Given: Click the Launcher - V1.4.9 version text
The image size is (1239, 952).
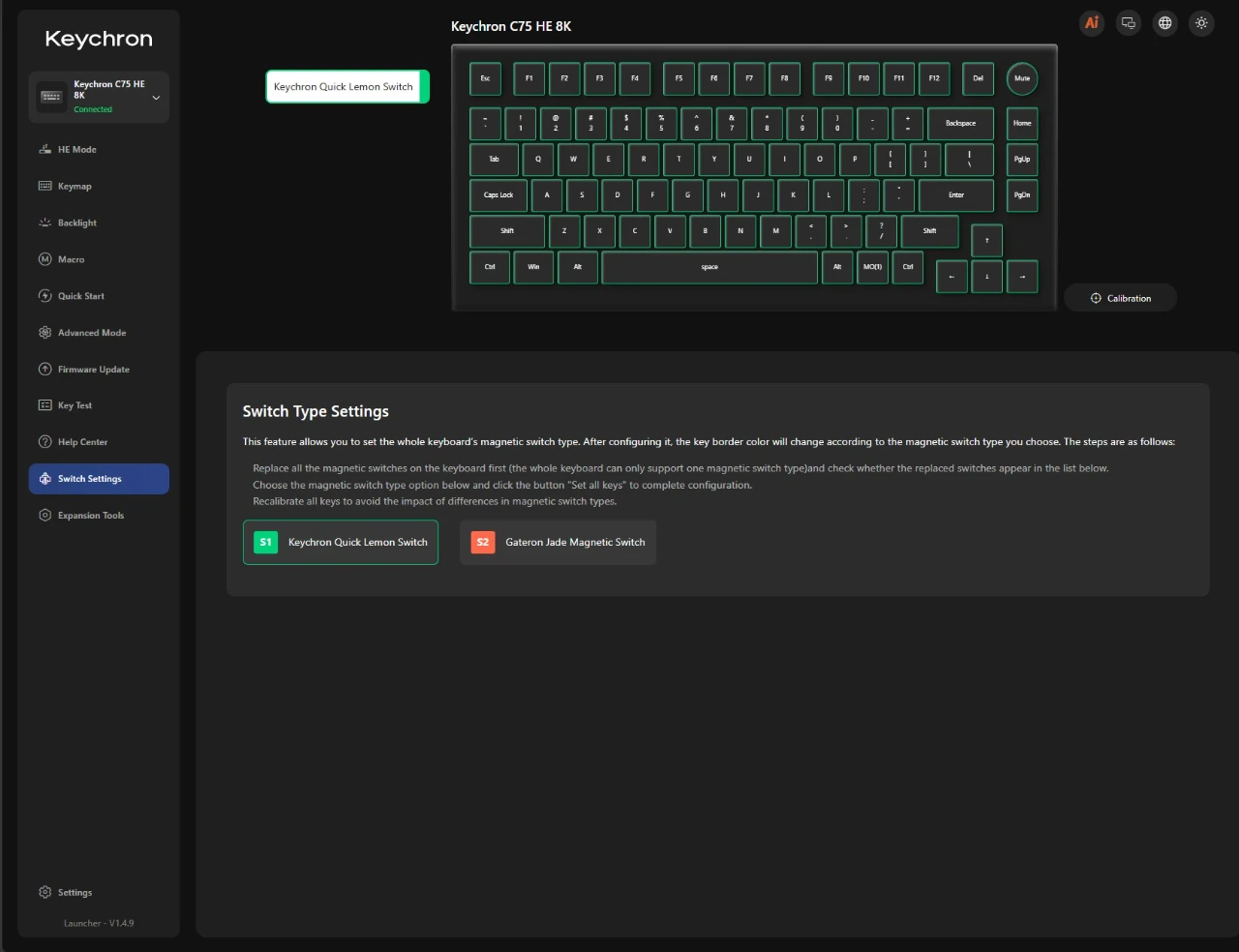Looking at the screenshot, I should point(99,924).
